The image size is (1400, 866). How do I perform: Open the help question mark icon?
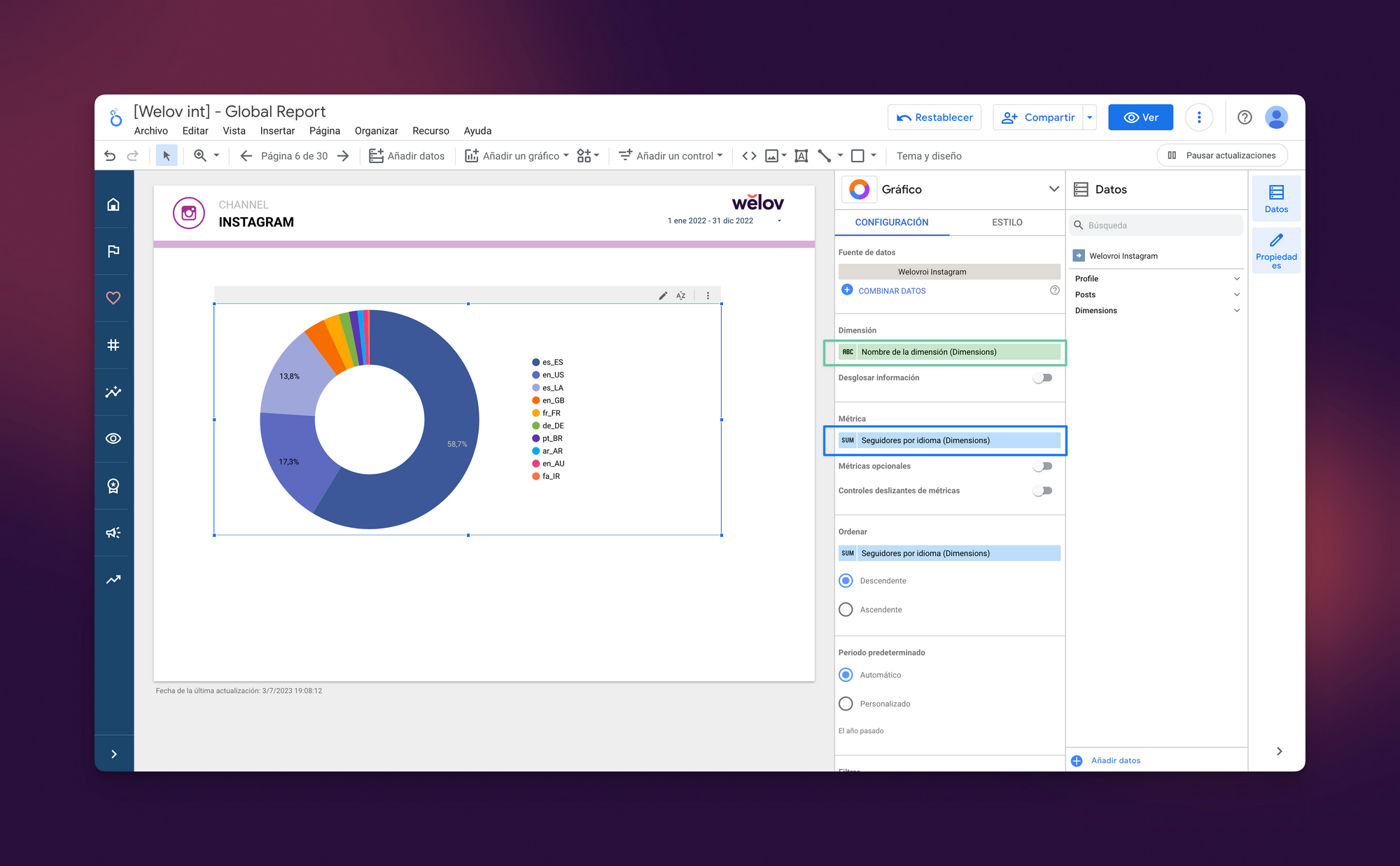[1245, 118]
